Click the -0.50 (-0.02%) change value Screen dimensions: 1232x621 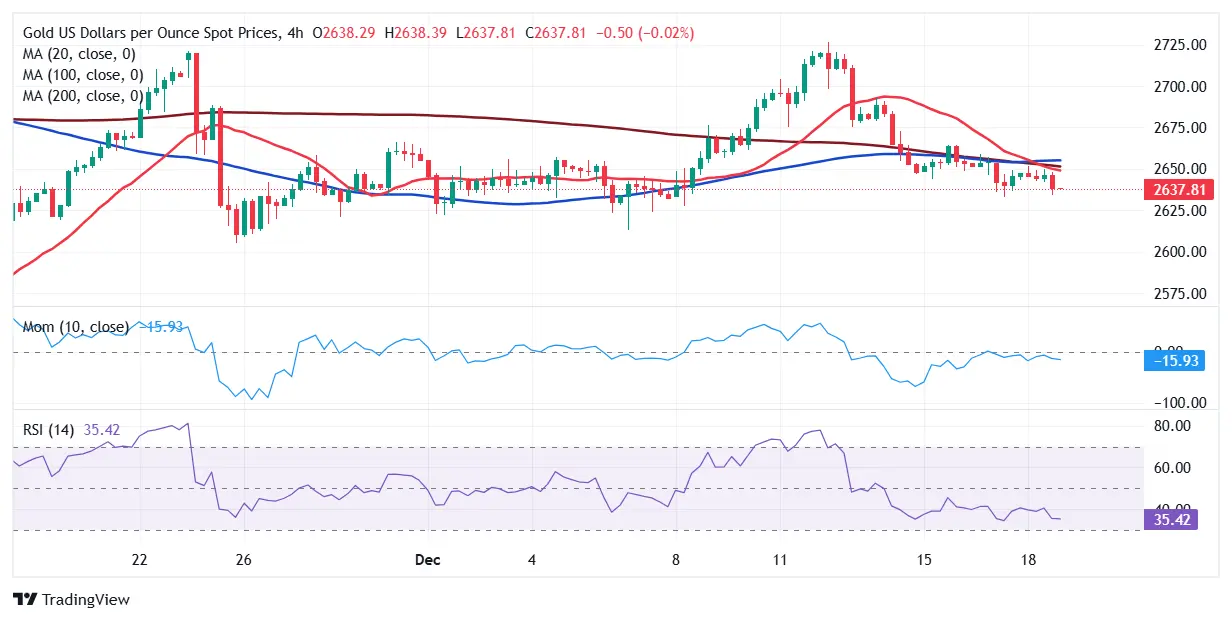645,33
